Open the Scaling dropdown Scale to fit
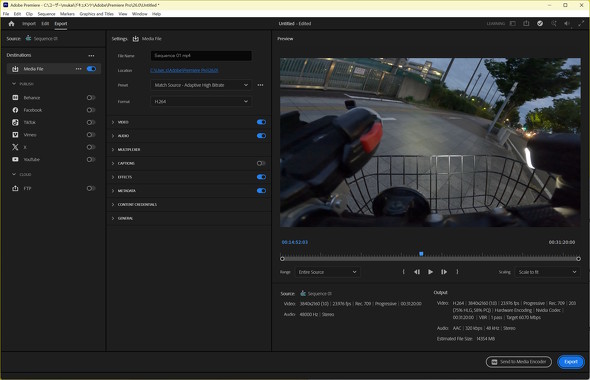The image size is (590, 380). pyautogui.click(x=547, y=272)
